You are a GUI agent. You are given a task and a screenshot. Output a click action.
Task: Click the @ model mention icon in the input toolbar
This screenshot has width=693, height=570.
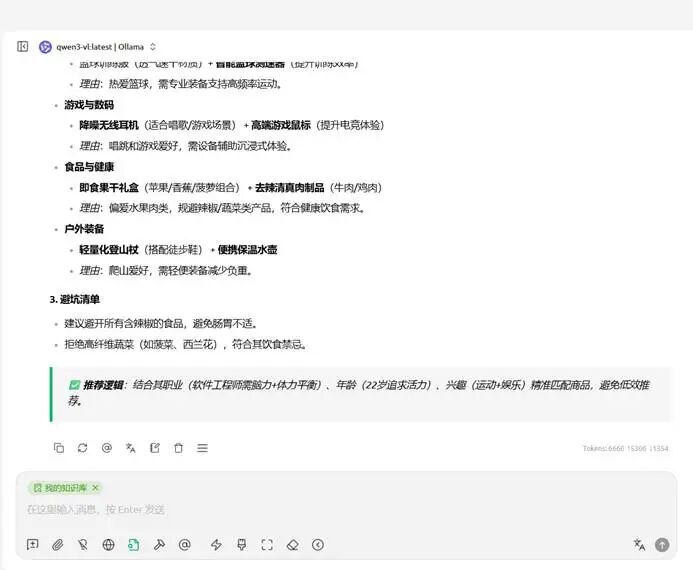tap(185, 545)
